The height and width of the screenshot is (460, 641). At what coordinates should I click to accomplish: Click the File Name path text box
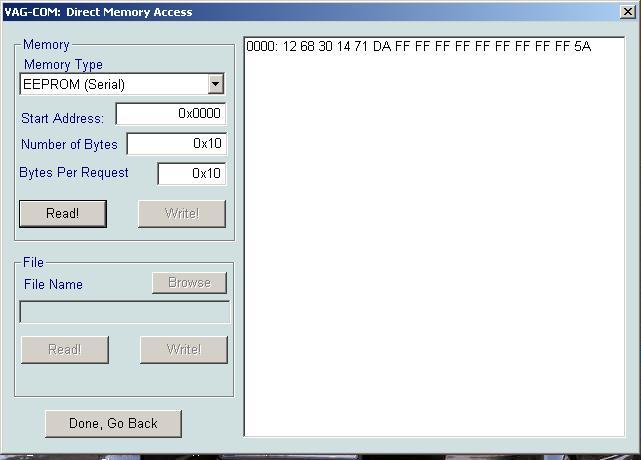click(125, 312)
